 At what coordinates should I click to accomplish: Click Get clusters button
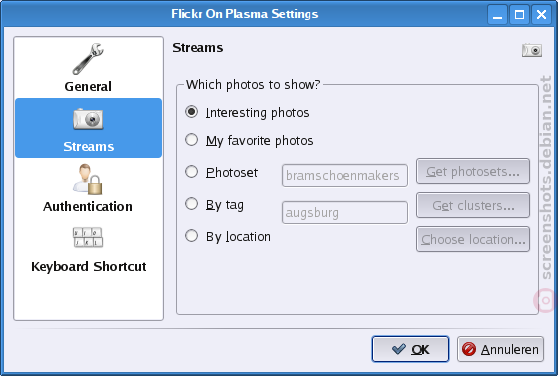click(x=473, y=205)
